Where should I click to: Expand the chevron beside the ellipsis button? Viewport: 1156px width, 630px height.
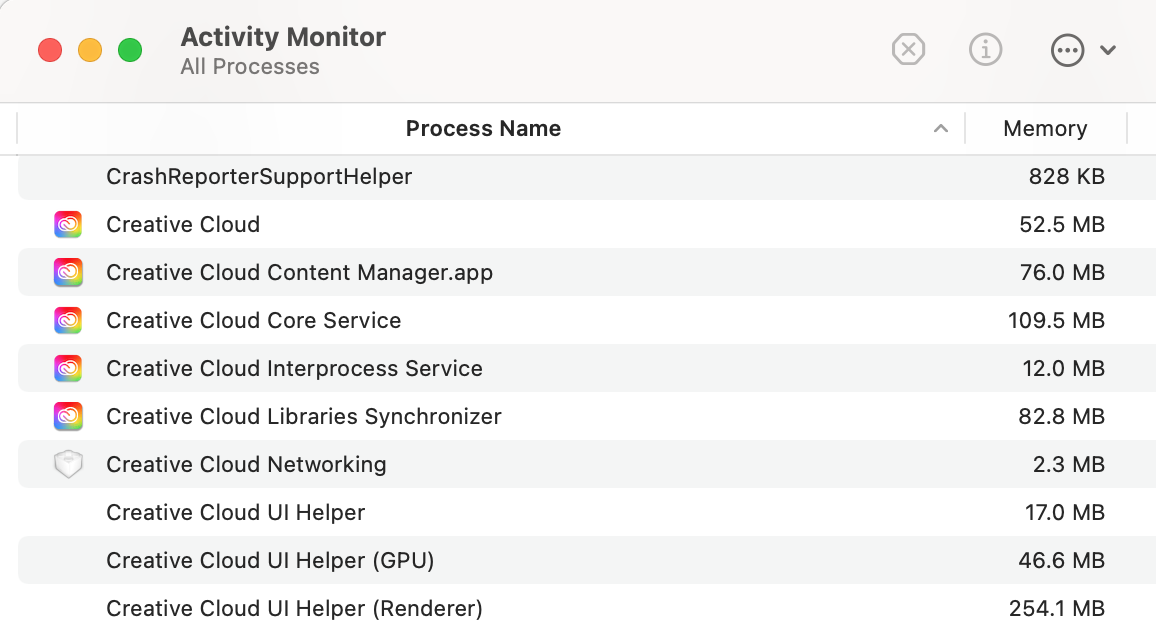(x=1108, y=50)
